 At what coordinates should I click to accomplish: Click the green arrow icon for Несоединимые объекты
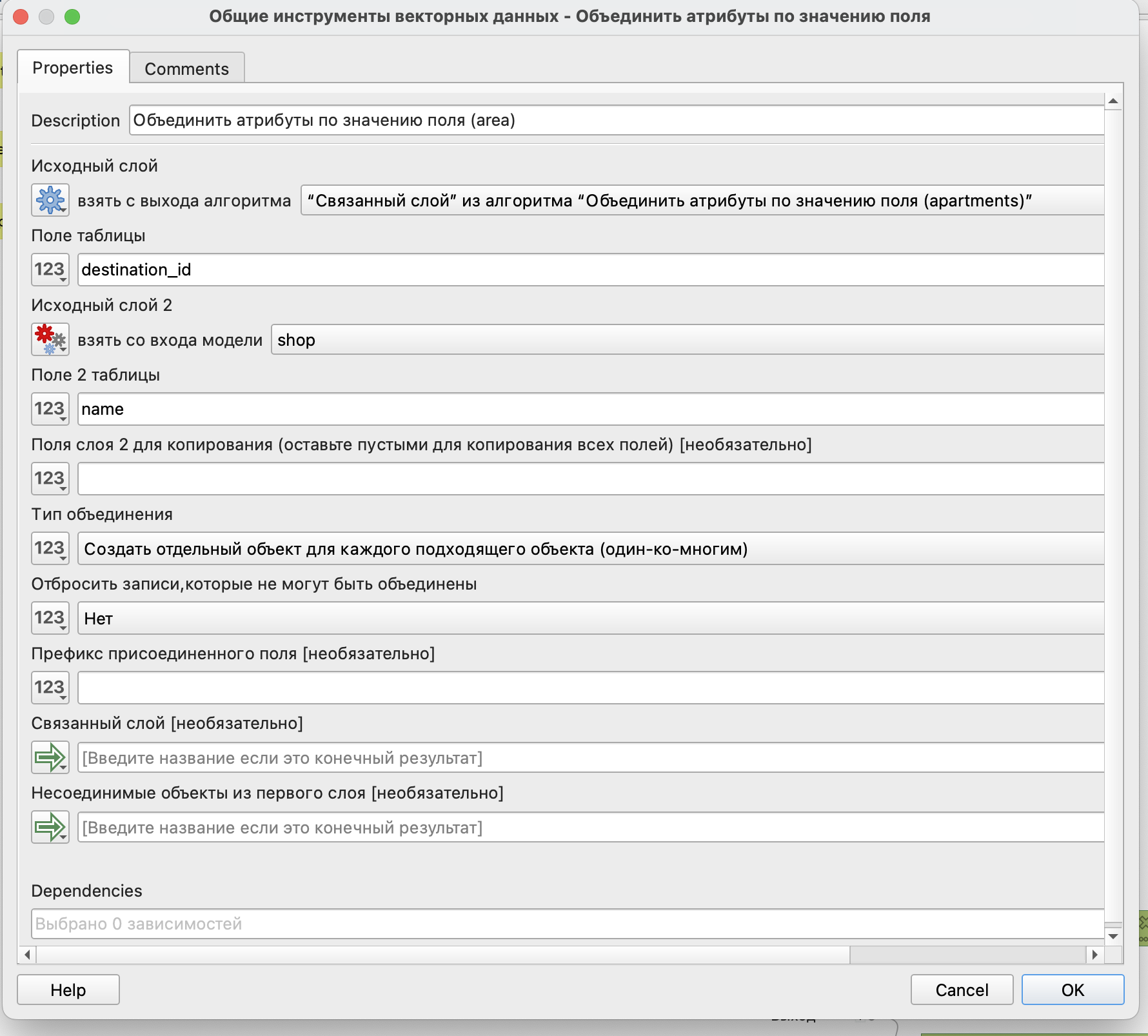[50, 827]
